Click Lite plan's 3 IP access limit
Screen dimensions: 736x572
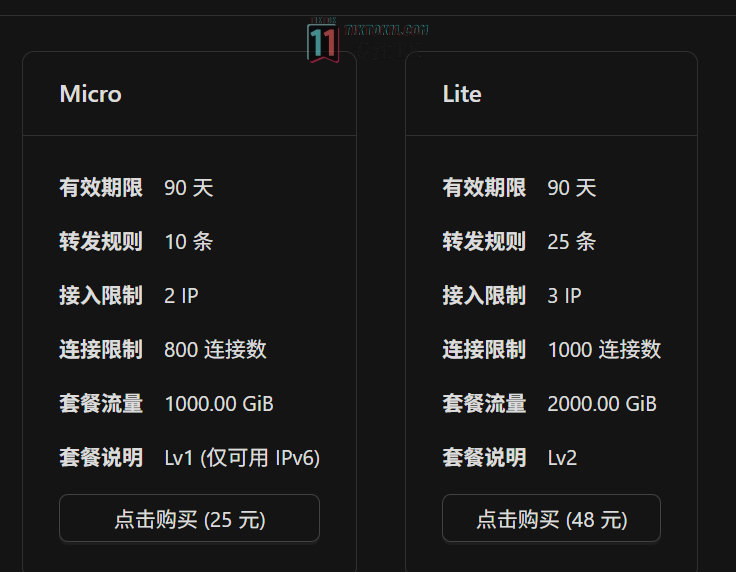(565, 296)
